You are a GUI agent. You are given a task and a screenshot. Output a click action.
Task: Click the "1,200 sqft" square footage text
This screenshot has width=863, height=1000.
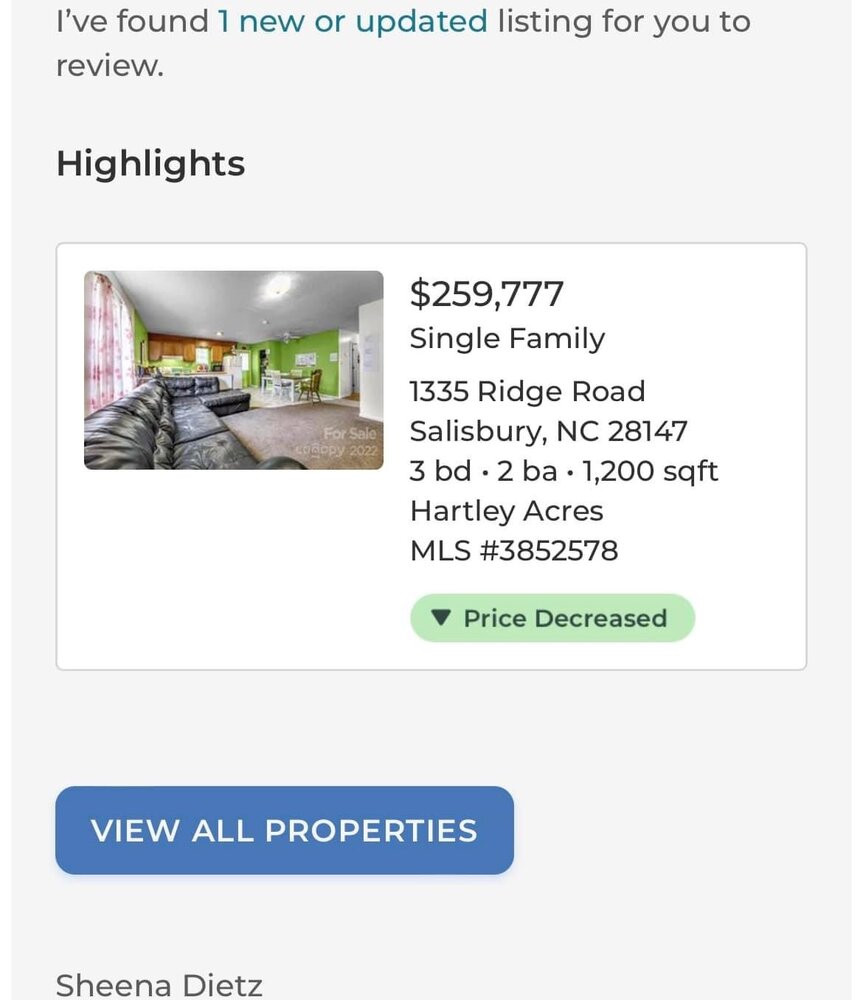(x=650, y=471)
